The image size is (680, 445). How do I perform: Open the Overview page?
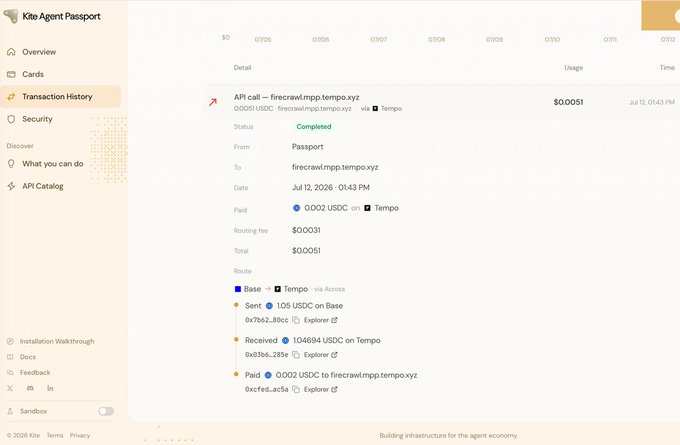(39, 52)
